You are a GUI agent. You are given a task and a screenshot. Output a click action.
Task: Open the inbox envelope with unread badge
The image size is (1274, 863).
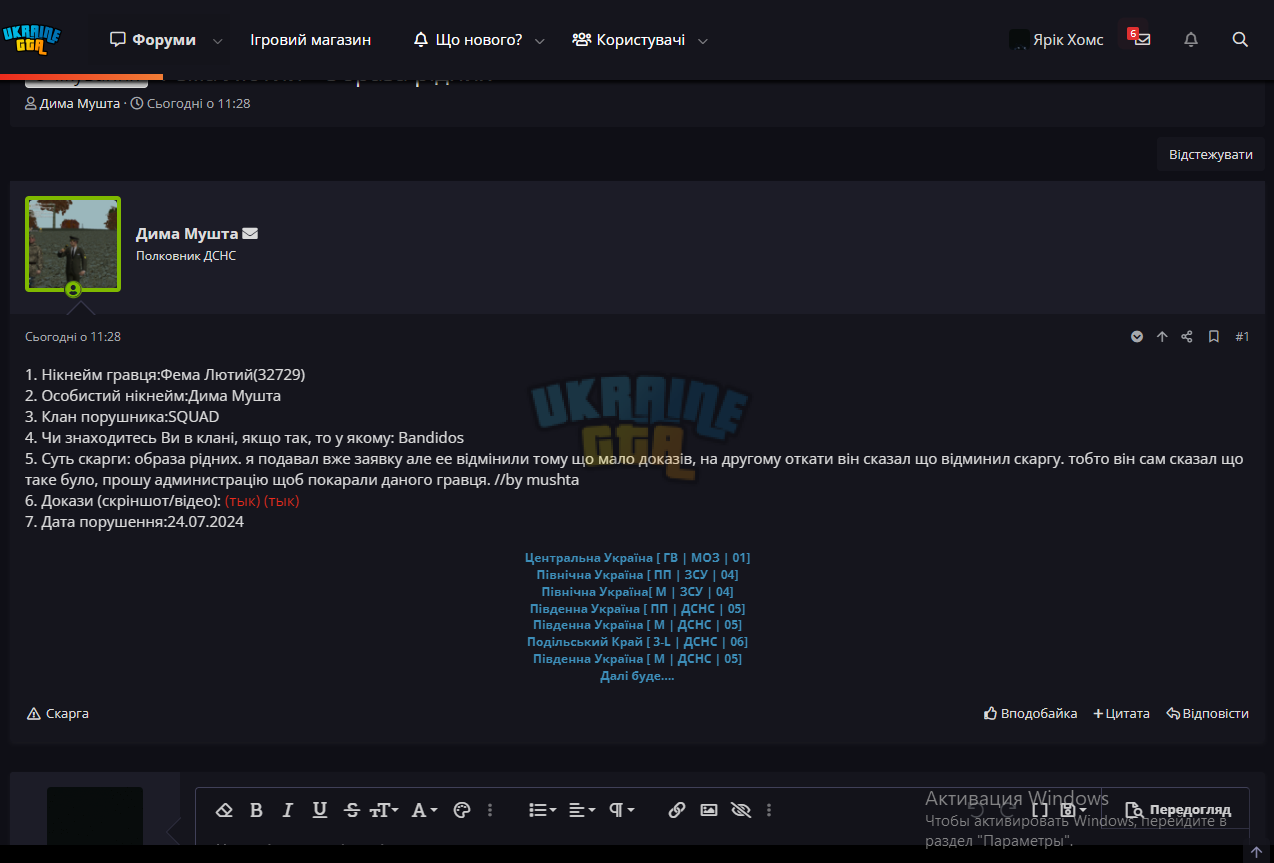point(1140,39)
